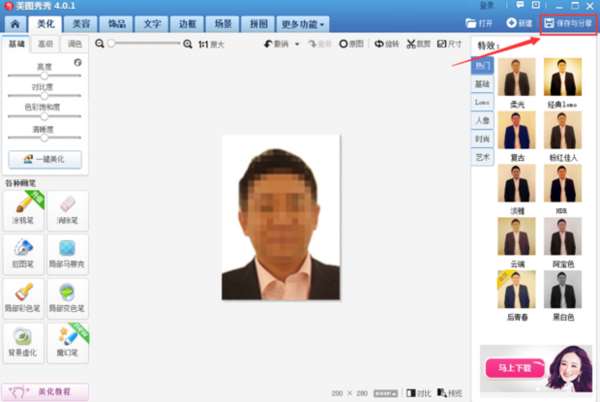The height and width of the screenshot is (402, 600).
Task: Select the 局部马赛克 mosaic tool
Action: pos(68,254)
